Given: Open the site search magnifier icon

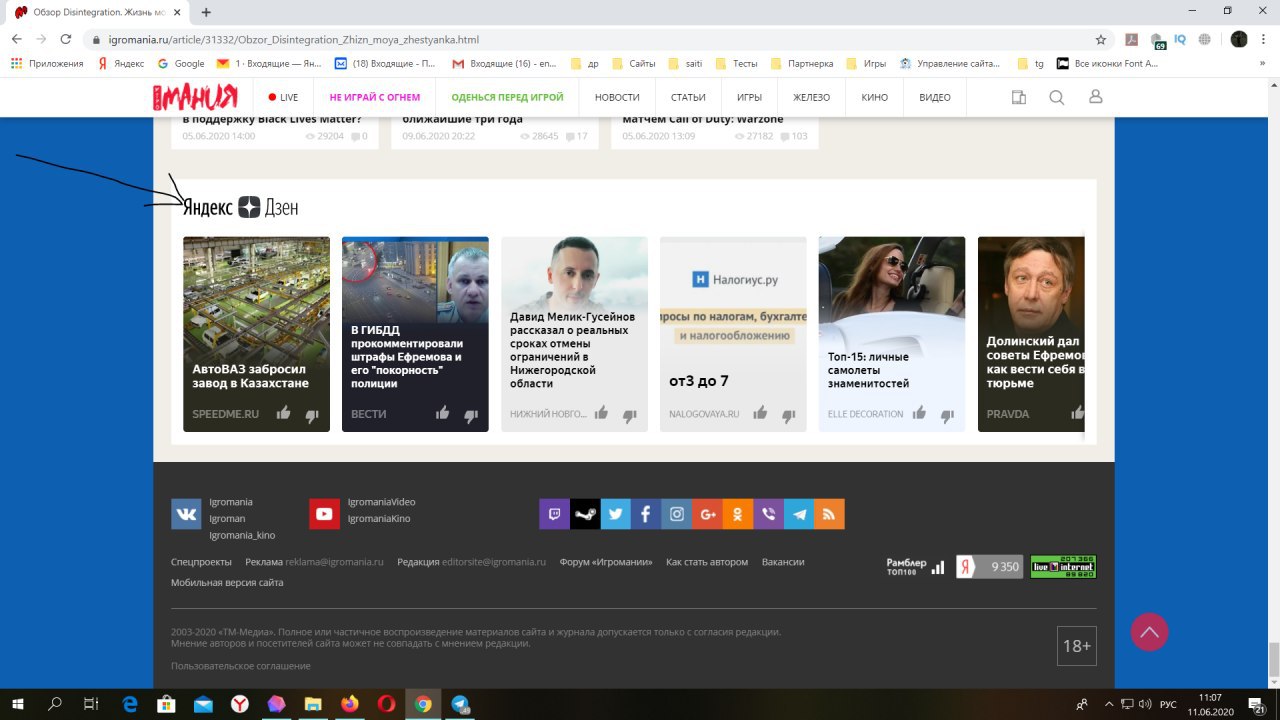Looking at the screenshot, I should [1056, 97].
